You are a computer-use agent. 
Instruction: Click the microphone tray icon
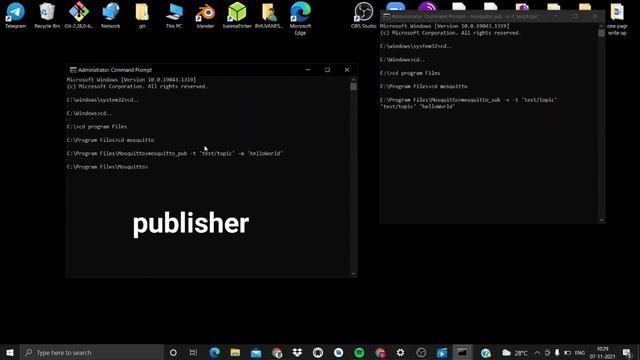coord(557,353)
